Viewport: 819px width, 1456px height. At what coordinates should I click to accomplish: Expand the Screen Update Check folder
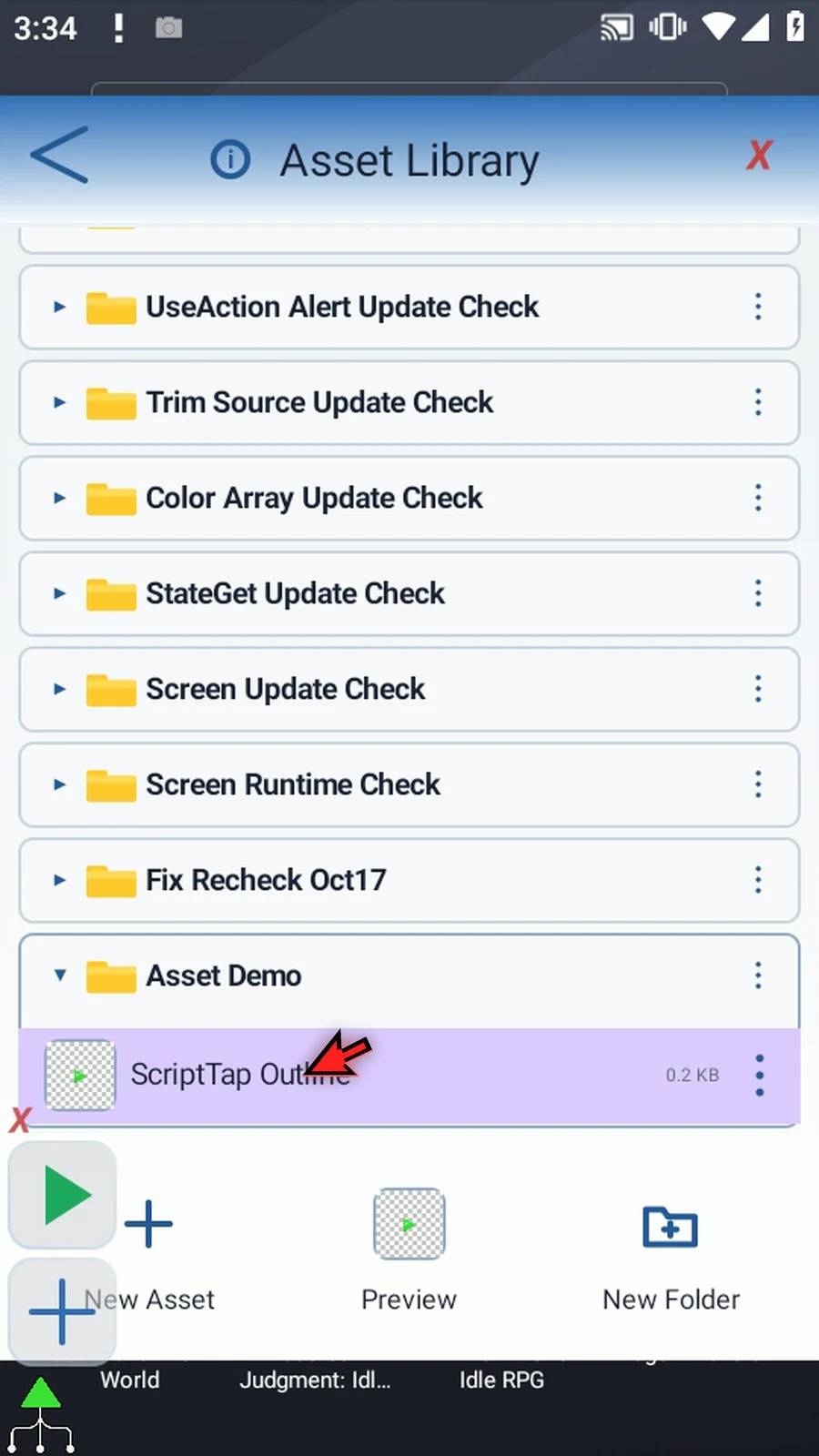59,689
